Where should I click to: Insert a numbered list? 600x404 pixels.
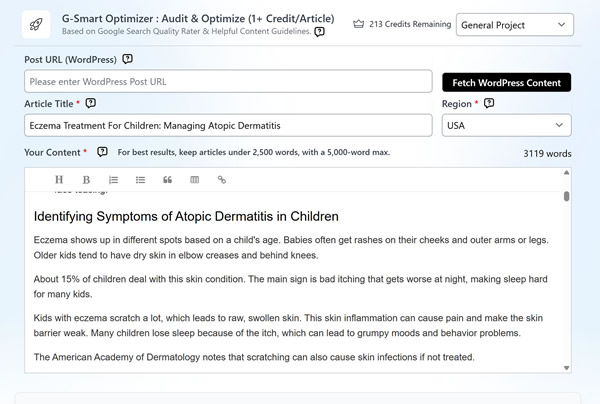113,179
